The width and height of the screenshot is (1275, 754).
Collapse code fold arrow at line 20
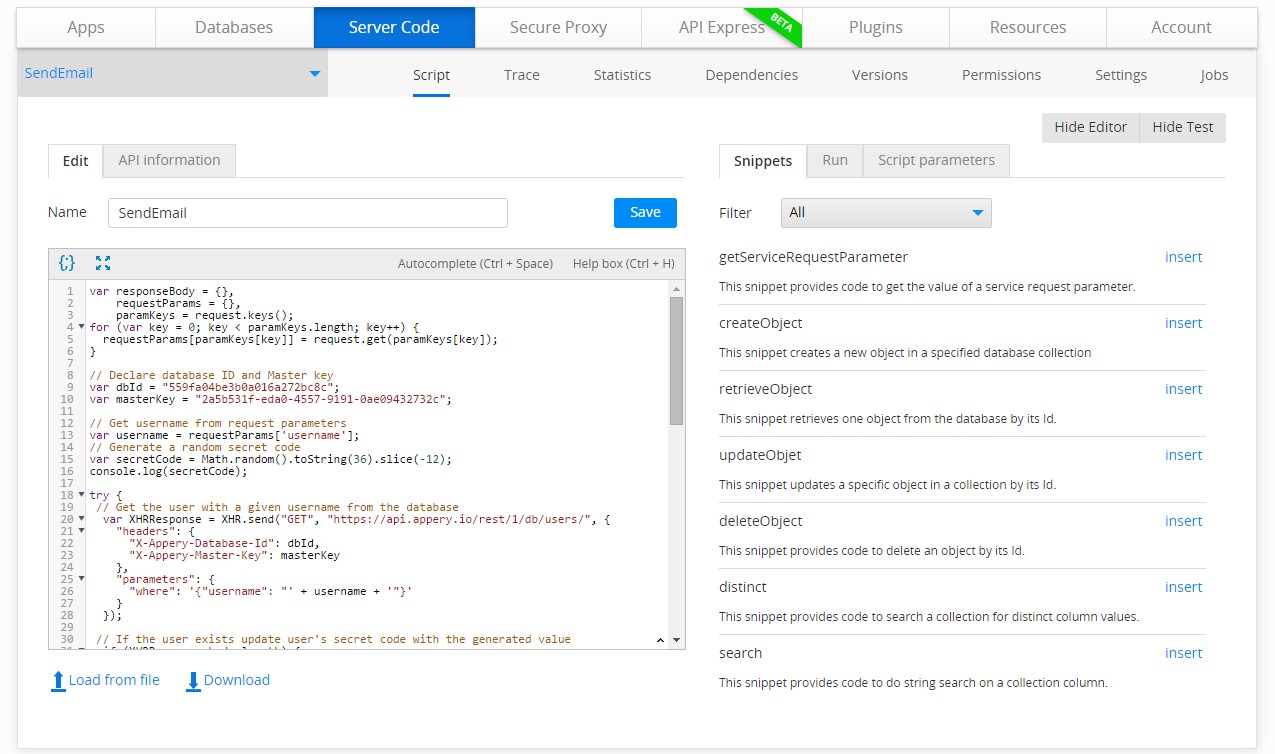click(81, 519)
